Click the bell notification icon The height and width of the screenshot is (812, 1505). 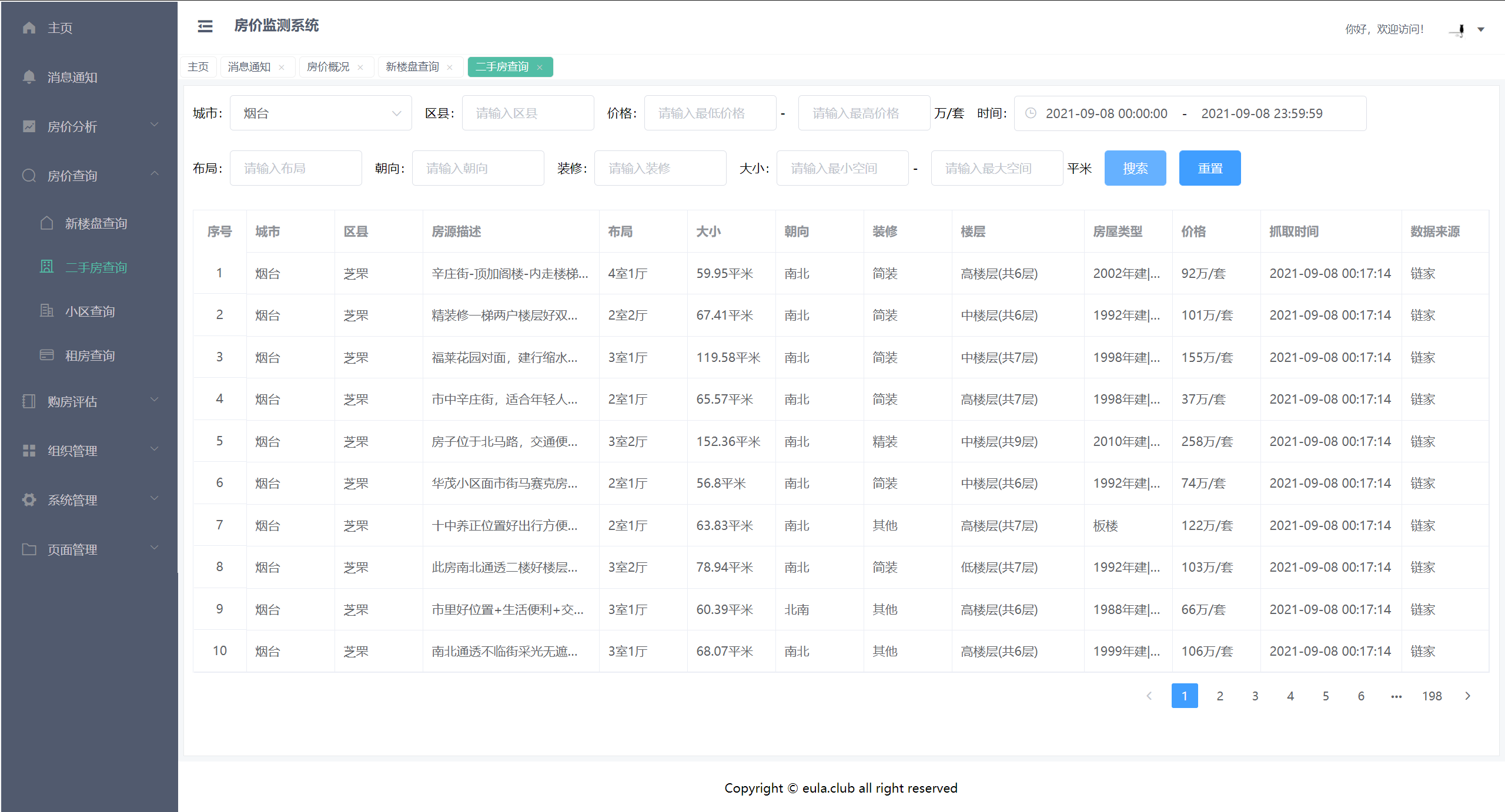point(29,77)
